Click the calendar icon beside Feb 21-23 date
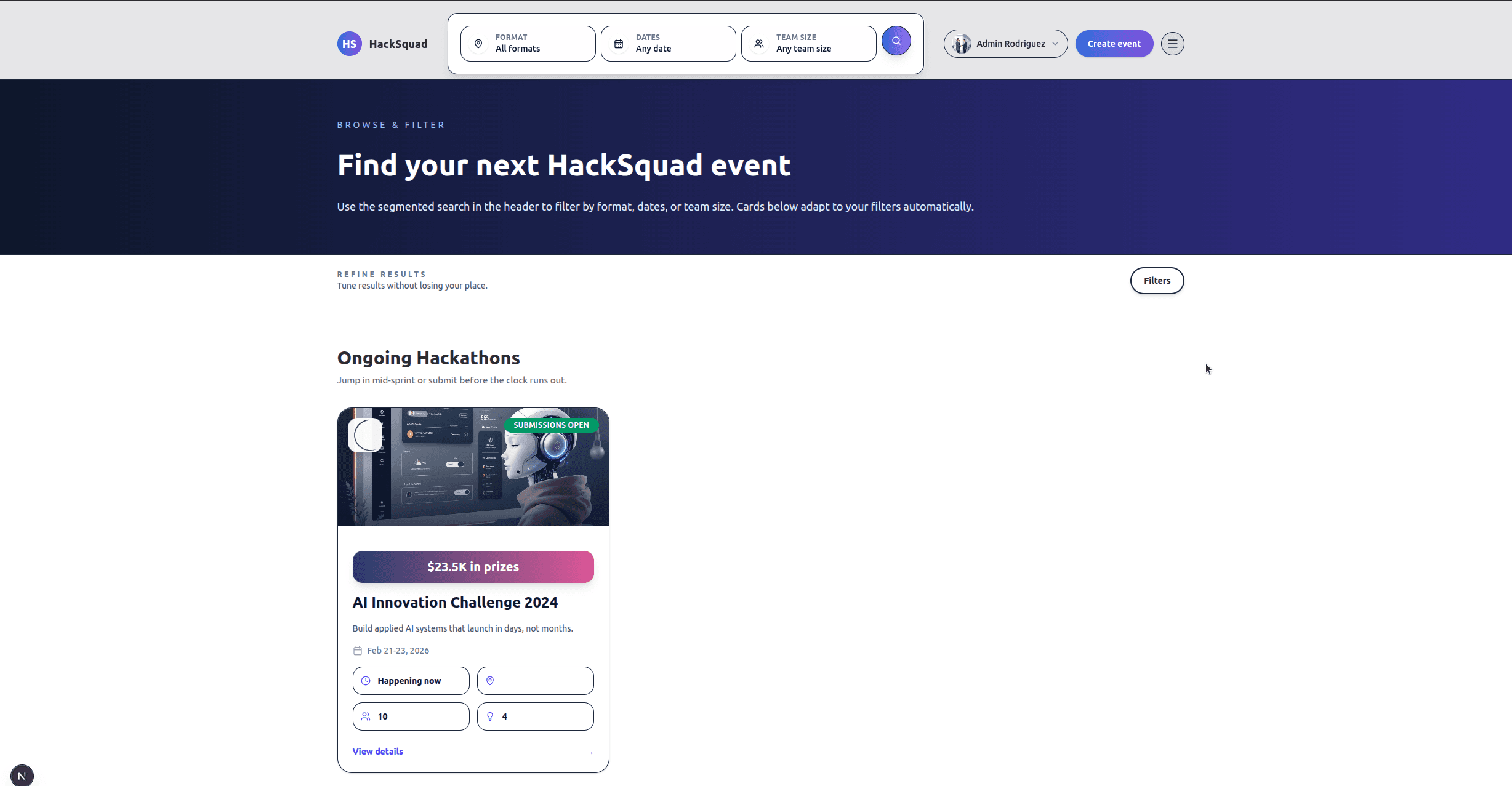This screenshot has height=786, width=1512. pyautogui.click(x=358, y=650)
